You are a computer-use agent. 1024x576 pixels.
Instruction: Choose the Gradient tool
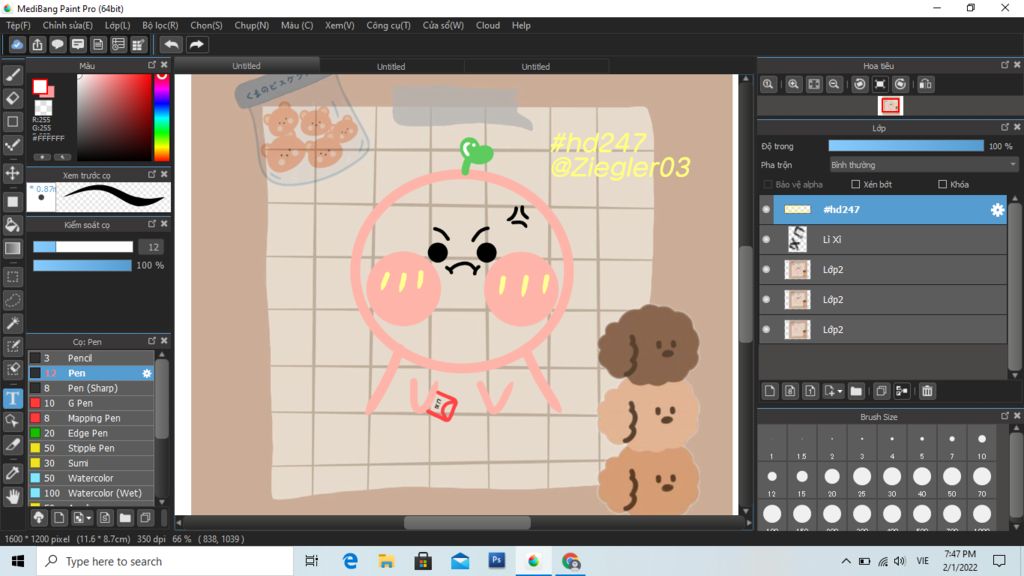tap(12, 248)
